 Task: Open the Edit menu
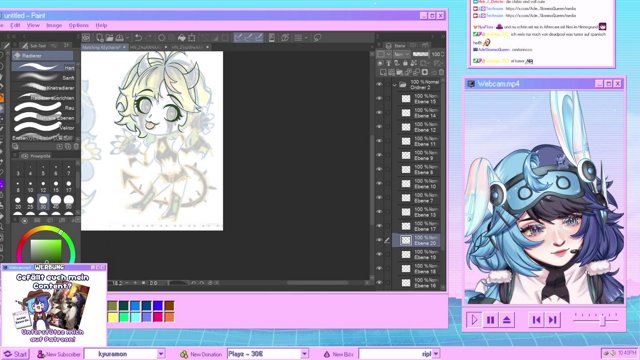[15, 25]
